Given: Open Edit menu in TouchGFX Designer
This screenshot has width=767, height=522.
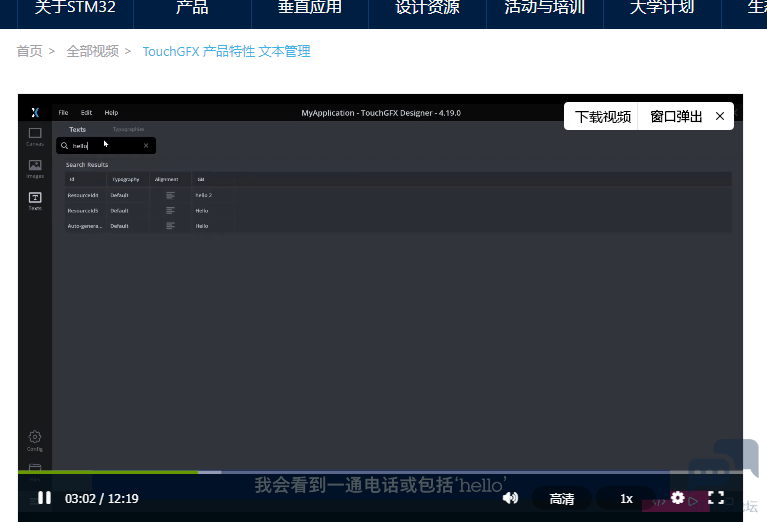Looking at the screenshot, I should (x=86, y=113).
